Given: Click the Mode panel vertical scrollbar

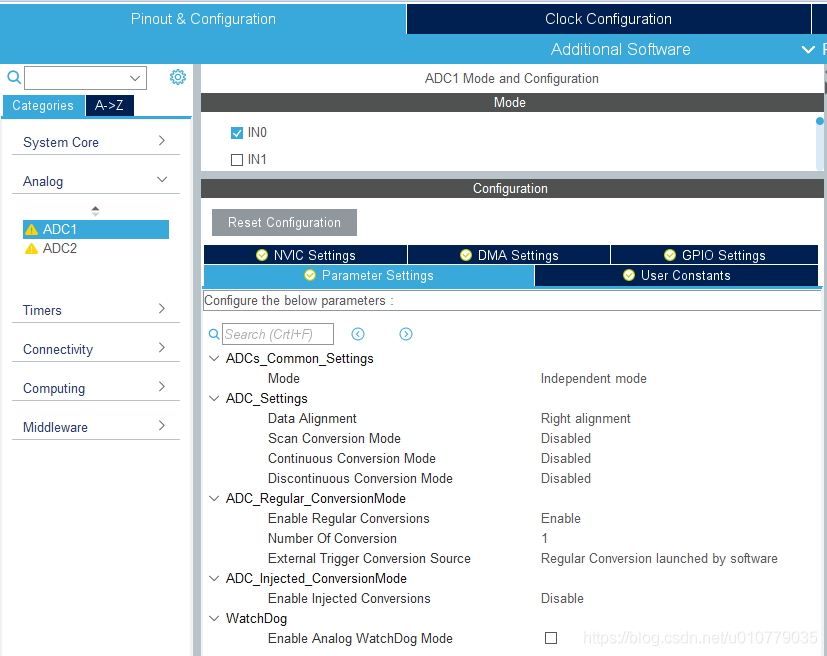Looking at the screenshot, I should pyautogui.click(x=820, y=143).
